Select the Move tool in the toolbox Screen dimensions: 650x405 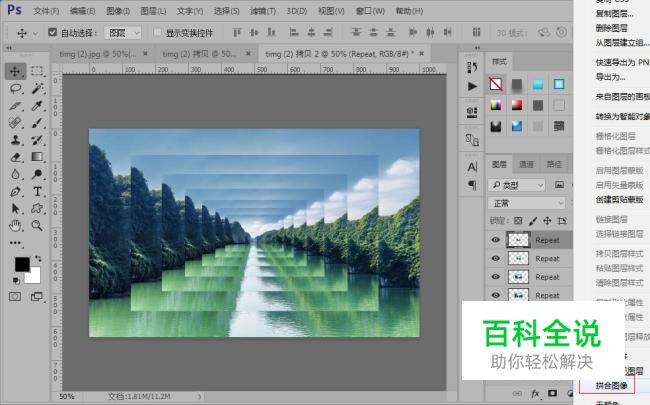point(15,71)
